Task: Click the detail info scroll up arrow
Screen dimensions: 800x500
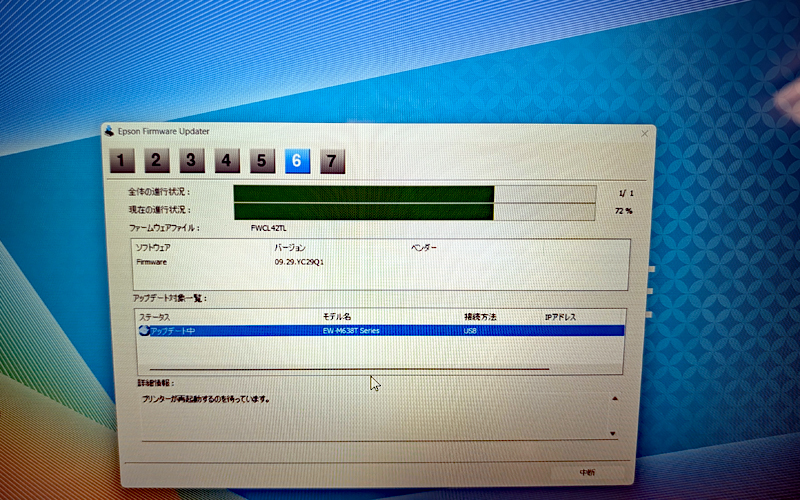Action: point(615,398)
